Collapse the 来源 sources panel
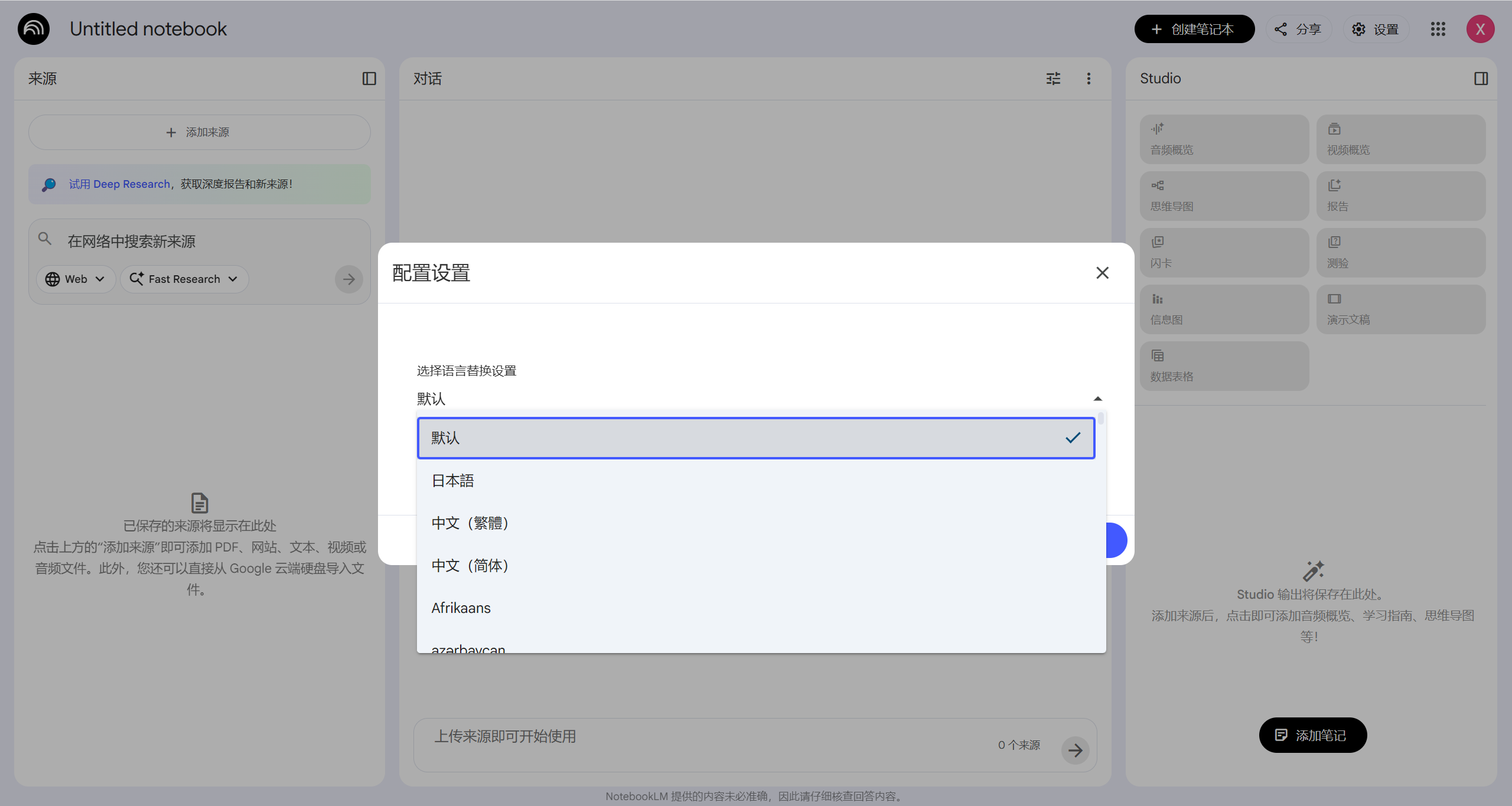 pos(369,79)
